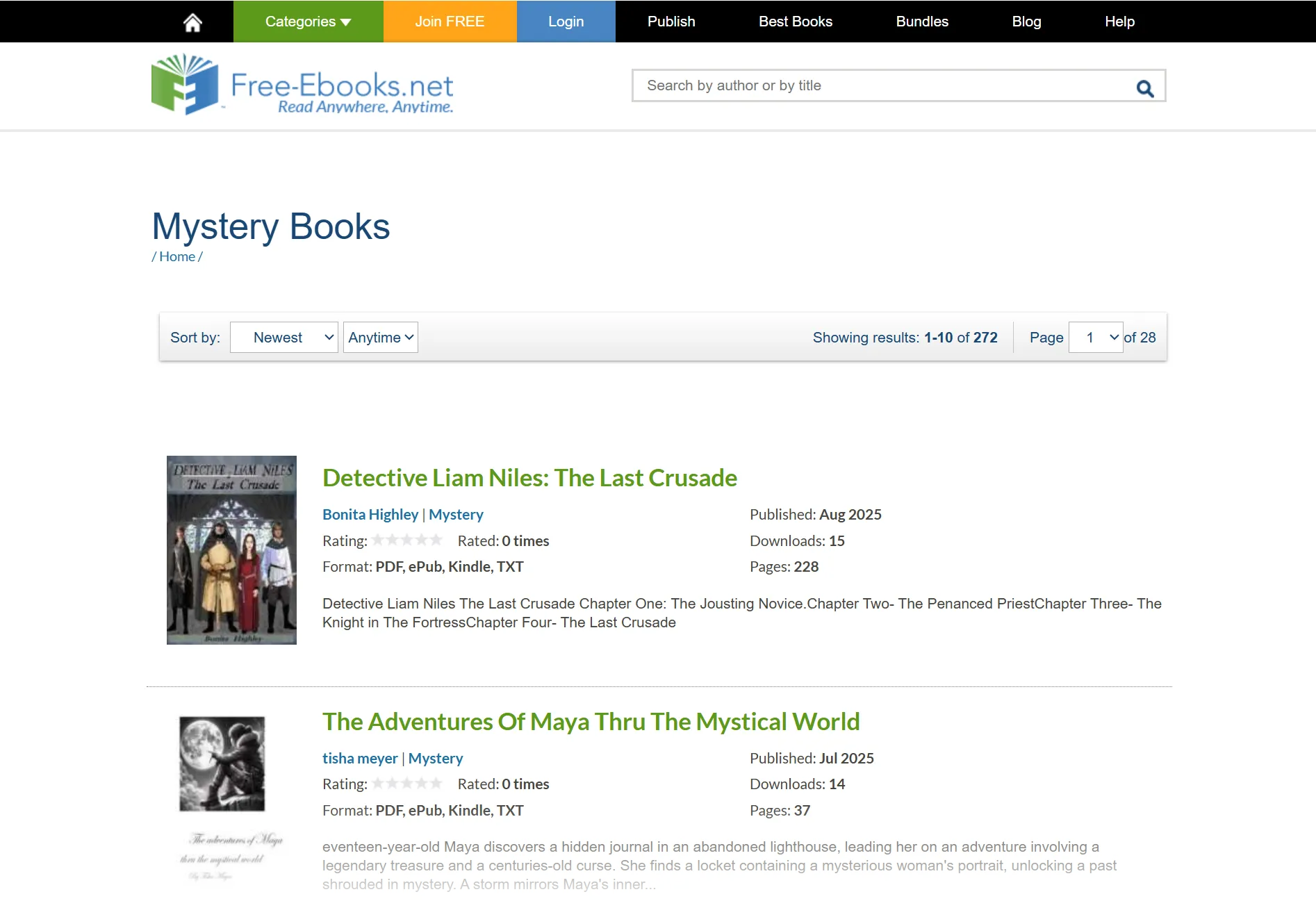Open the page number selector dropdown

(x=1096, y=337)
